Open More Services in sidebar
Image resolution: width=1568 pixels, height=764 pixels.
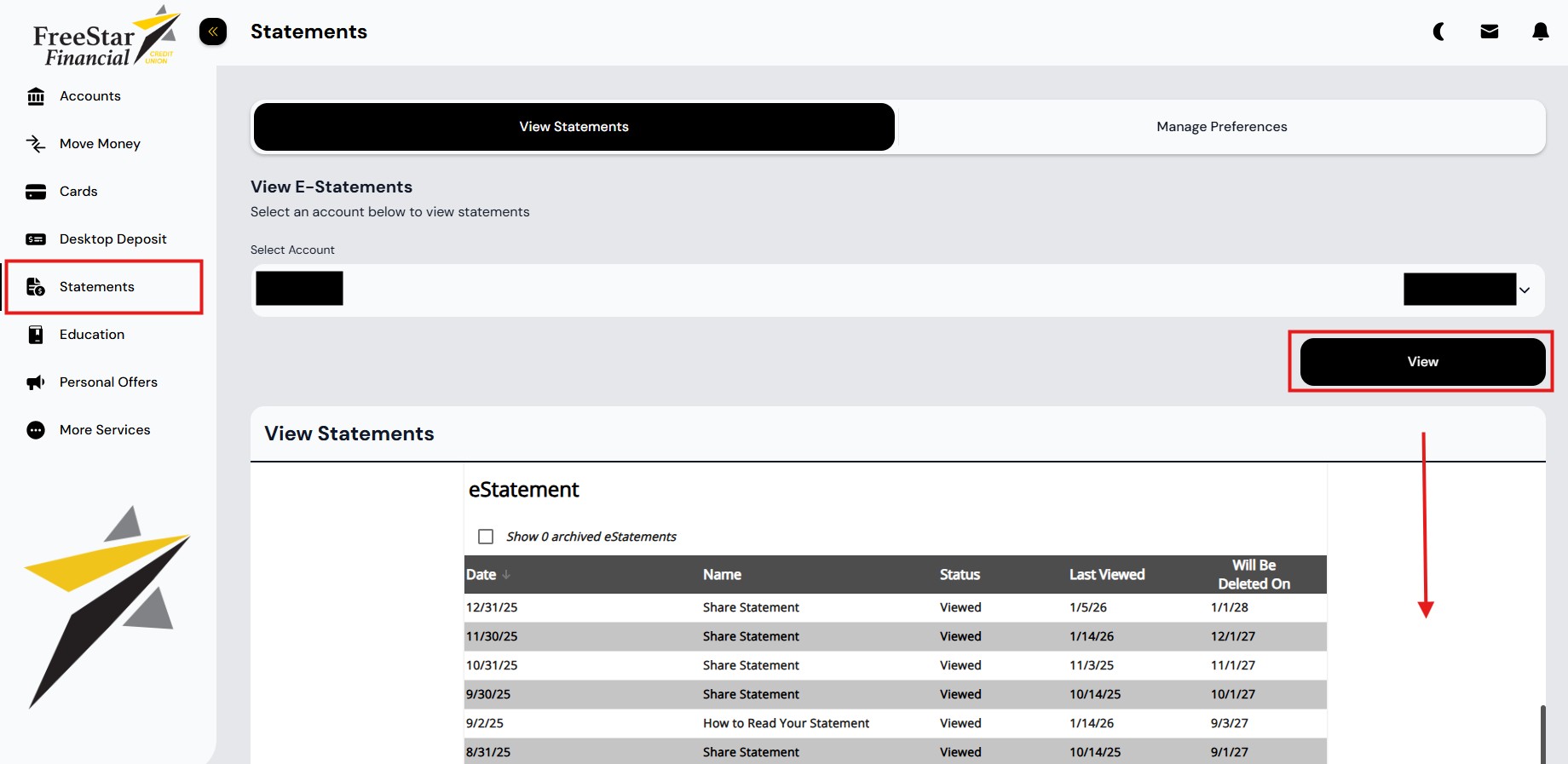(x=105, y=430)
